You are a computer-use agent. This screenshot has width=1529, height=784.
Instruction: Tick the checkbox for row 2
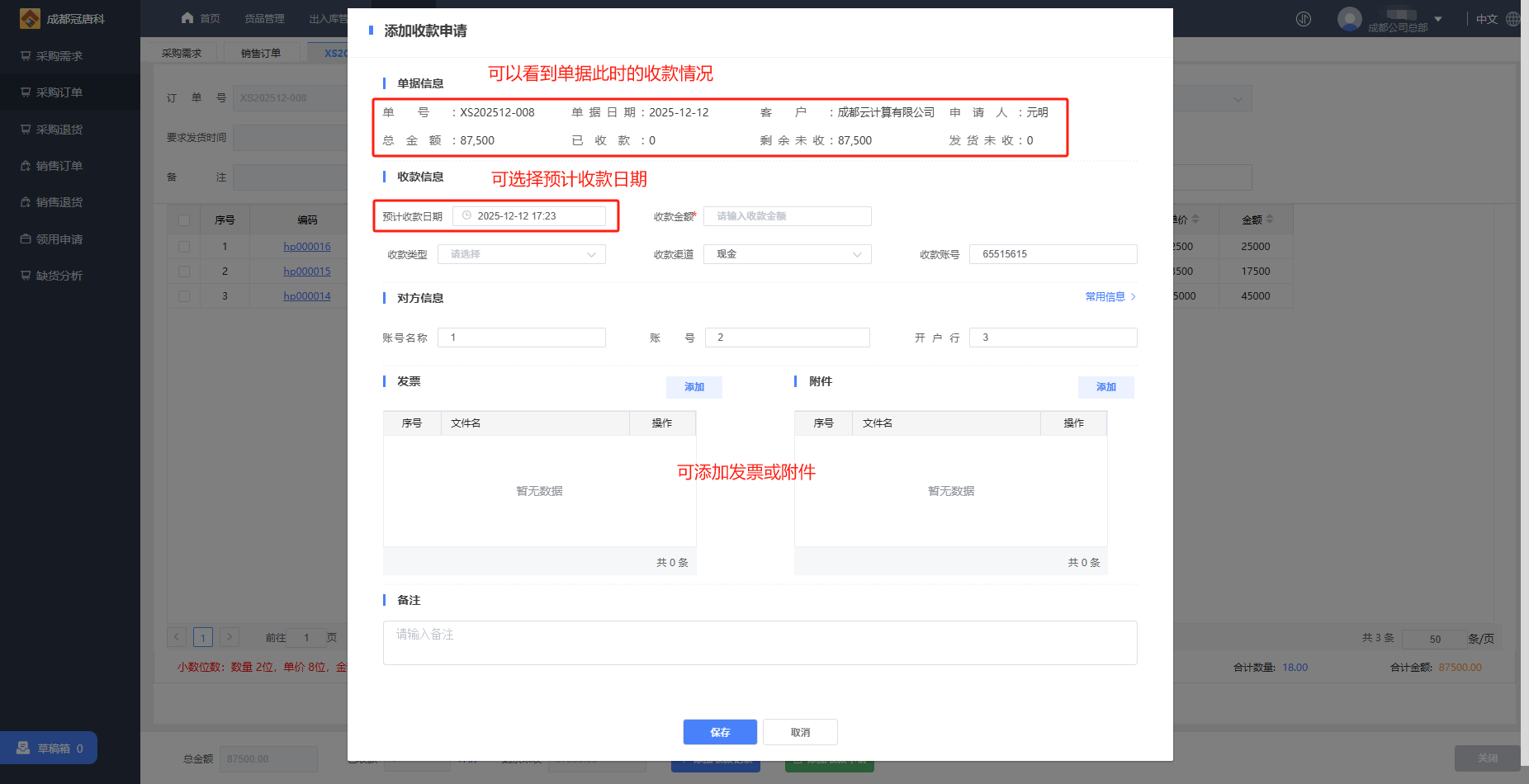[x=184, y=272]
